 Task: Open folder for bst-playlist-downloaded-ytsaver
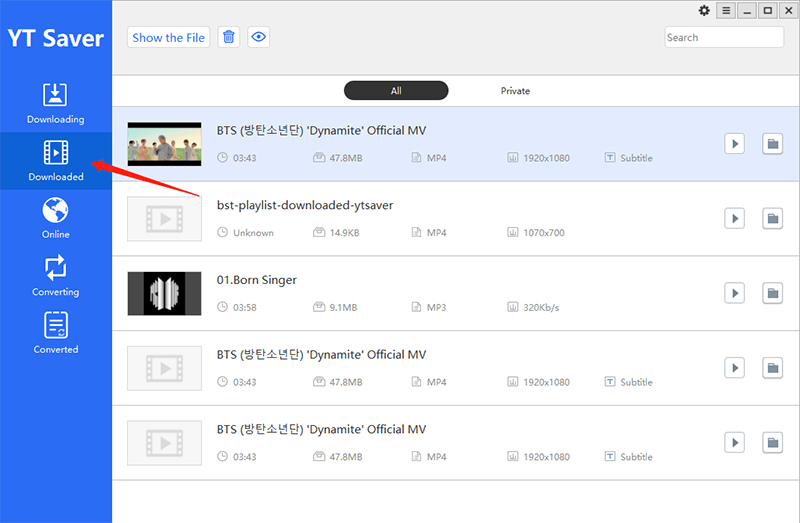(x=772, y=218)
